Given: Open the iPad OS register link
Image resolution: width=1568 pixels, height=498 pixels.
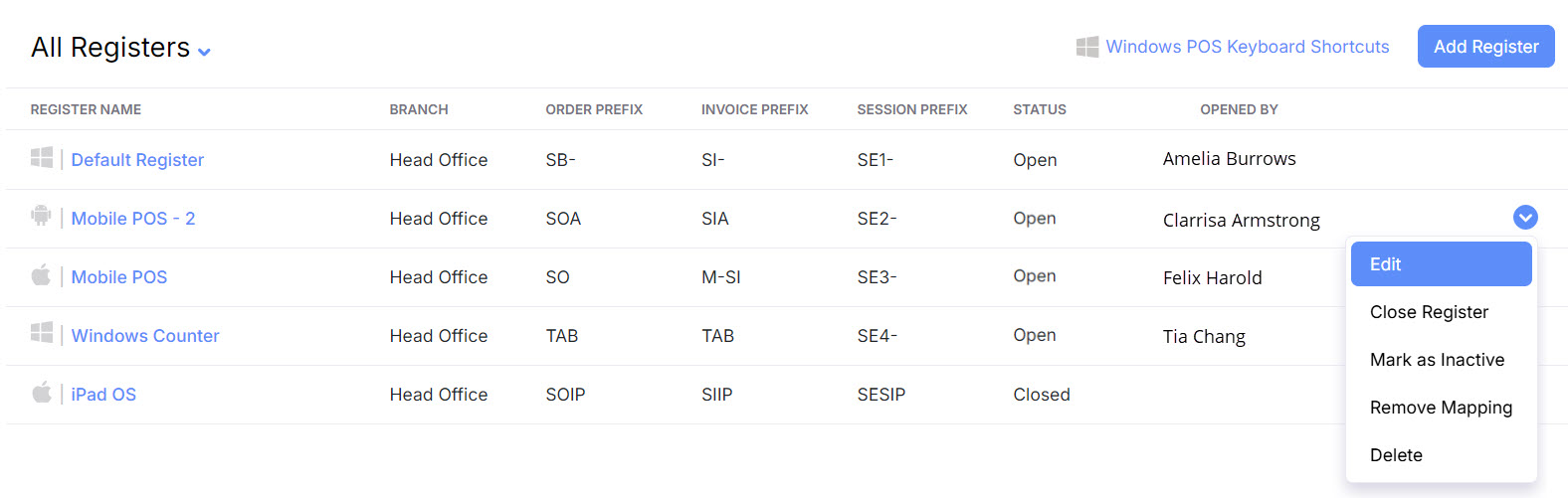Looking at the screenshot, I should [x=103, y=395].
